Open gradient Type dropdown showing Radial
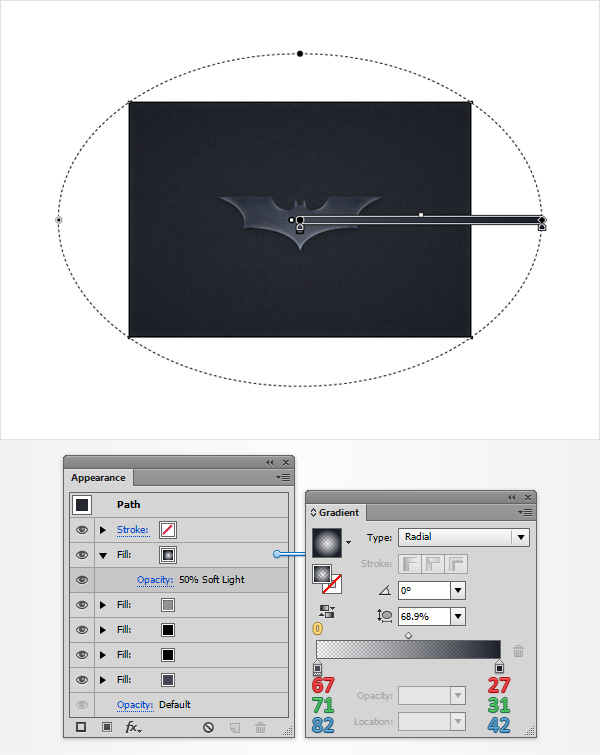The image size is (600, 755). tap(464, 537)
